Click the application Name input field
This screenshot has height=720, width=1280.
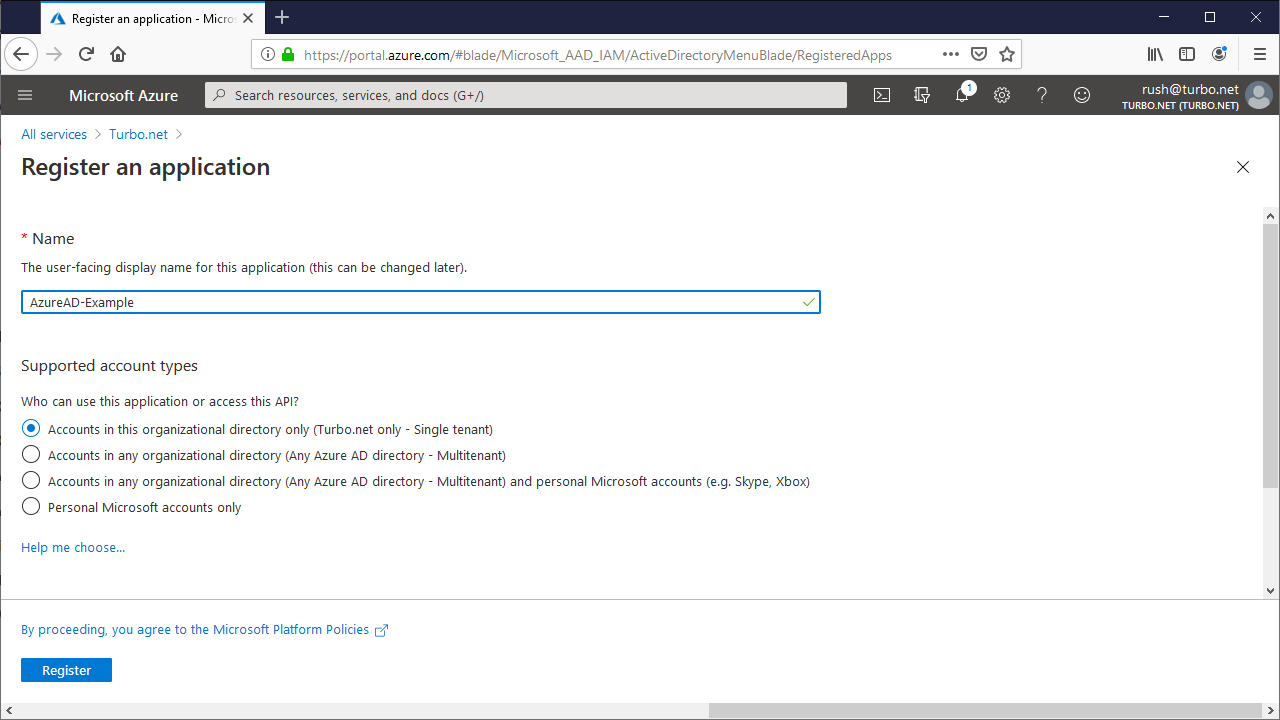click(x=420, y=301)
